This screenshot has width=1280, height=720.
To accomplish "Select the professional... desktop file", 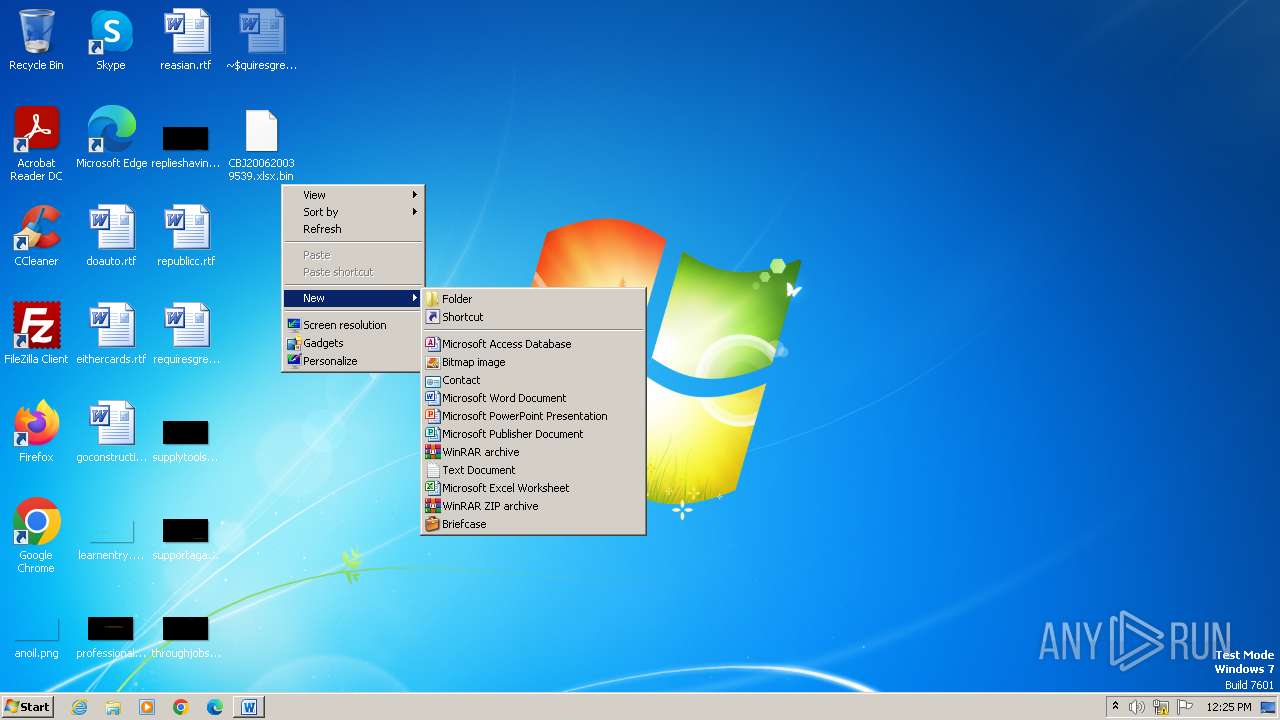I will coord(111,635).
